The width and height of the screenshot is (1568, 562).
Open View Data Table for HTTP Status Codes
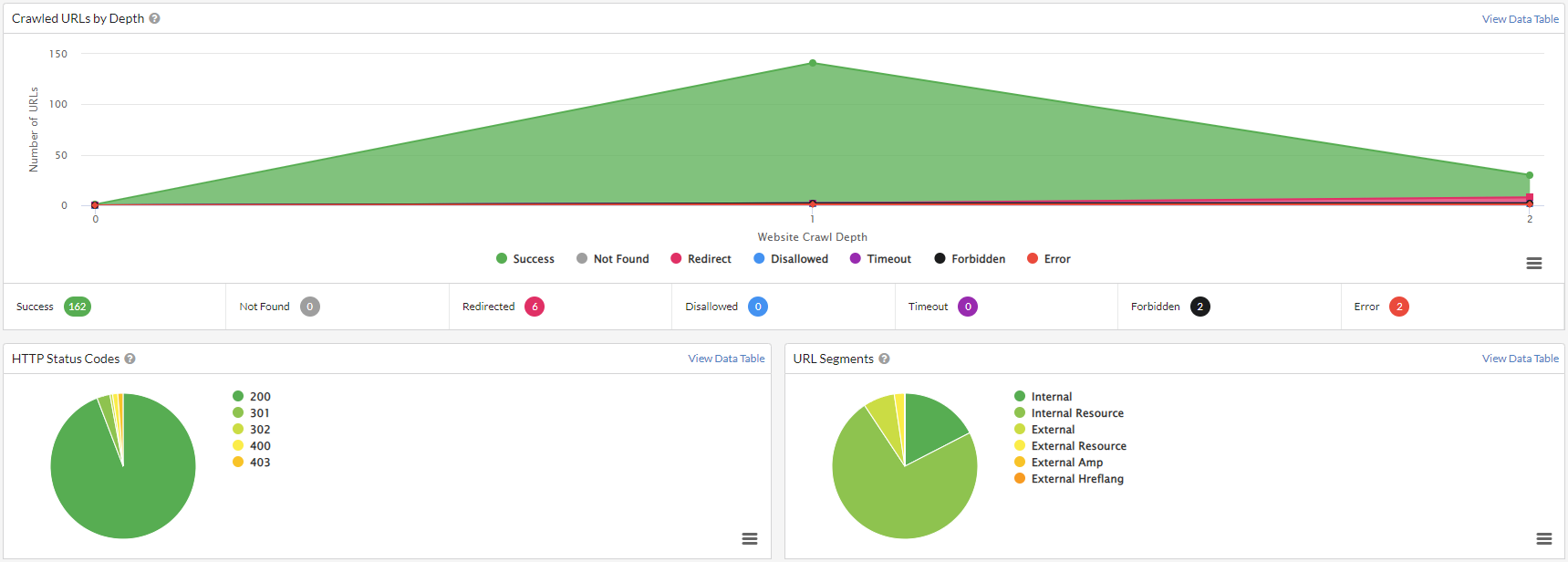point(726,359)
